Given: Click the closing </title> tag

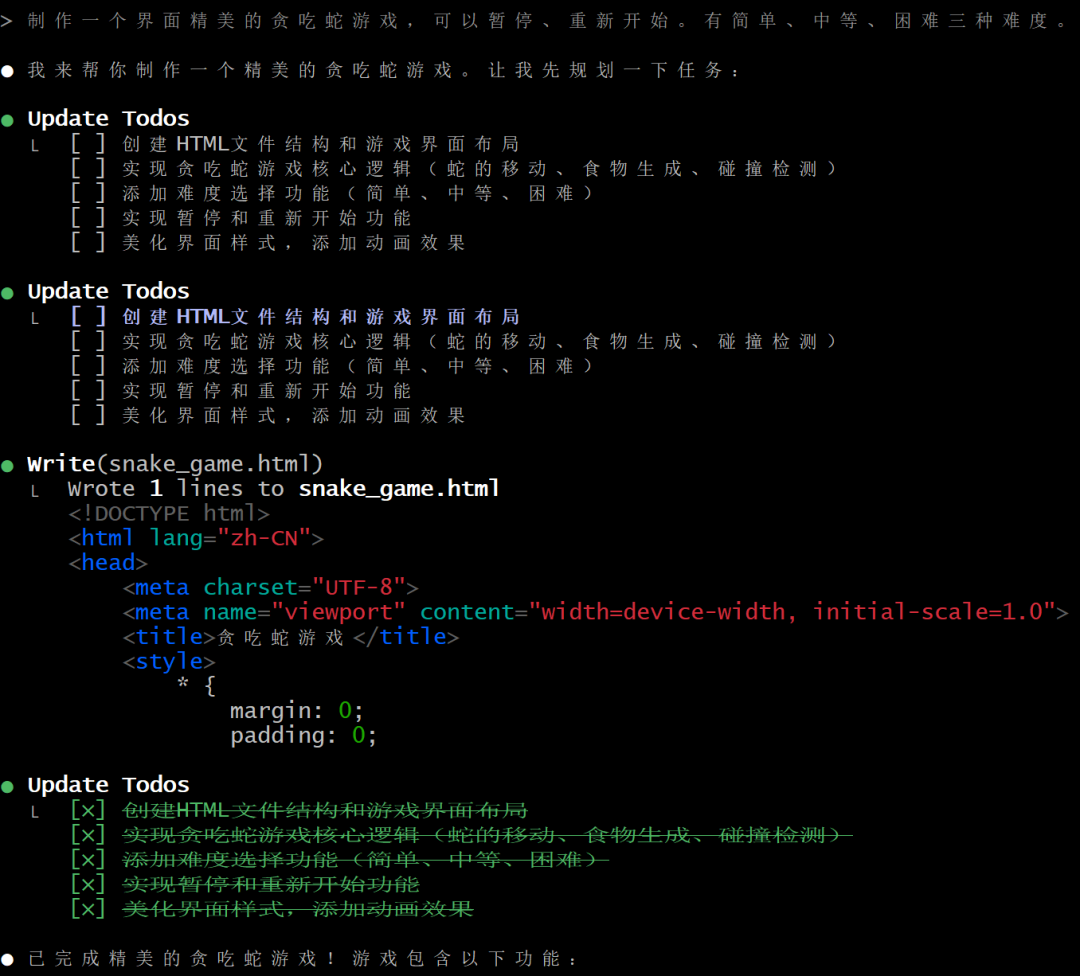Looking at the screenshot, I should [x=406, y=637].
